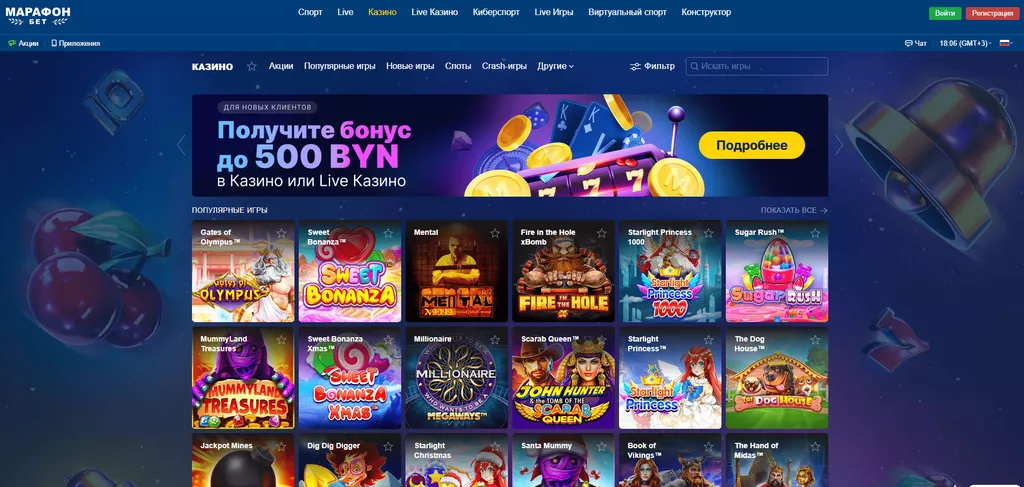The image size is (1024, 487).
Task: Expand the Другие dropdown menu
Action: (x=555, y=66)
